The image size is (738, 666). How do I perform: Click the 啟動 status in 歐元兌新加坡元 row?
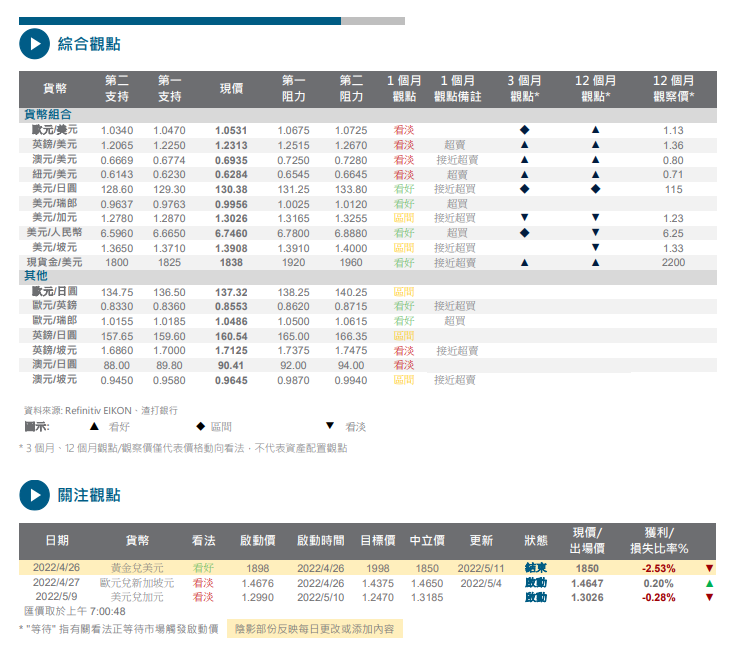tap(536, 583)
